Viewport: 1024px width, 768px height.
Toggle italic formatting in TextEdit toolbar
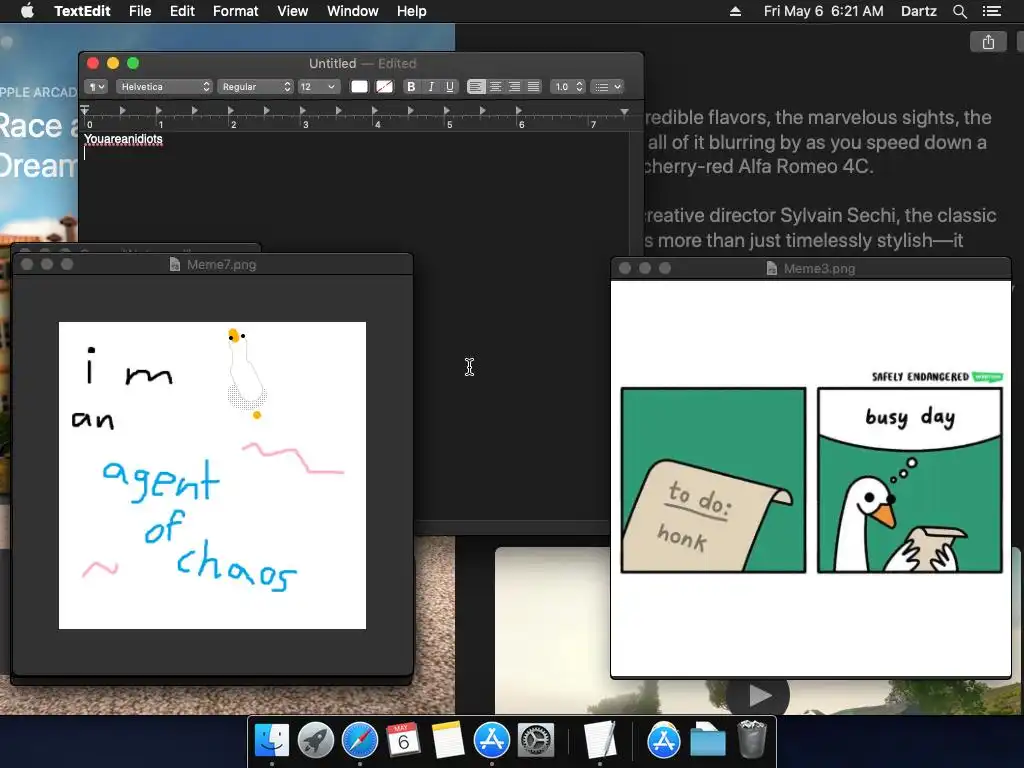pyautogui.click(x=430, y=87)
